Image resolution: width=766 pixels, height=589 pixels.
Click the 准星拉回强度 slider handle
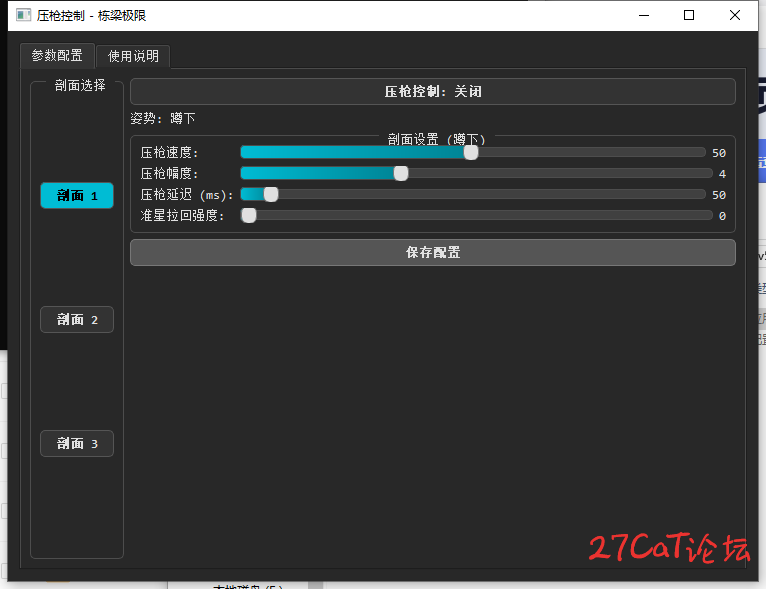[249, 215]
